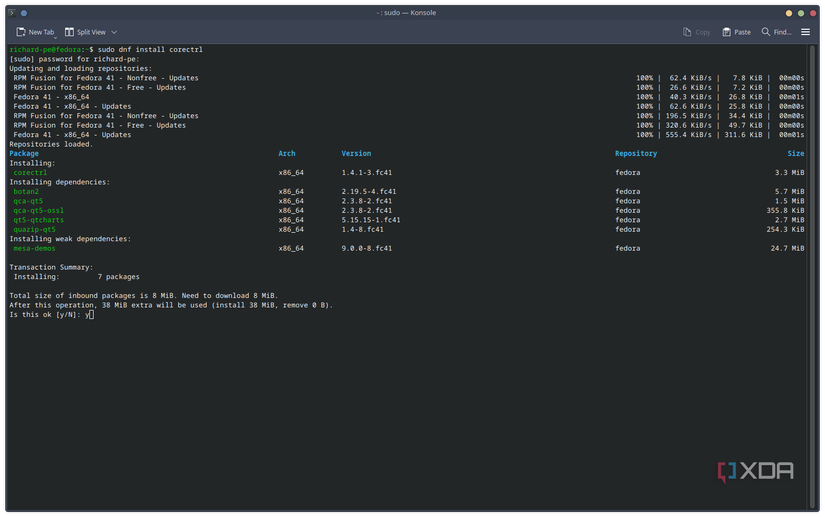825x517 pixels.
Task: Click the 'Is this ok [y/N]:' prompt
Action: [45, 315]
